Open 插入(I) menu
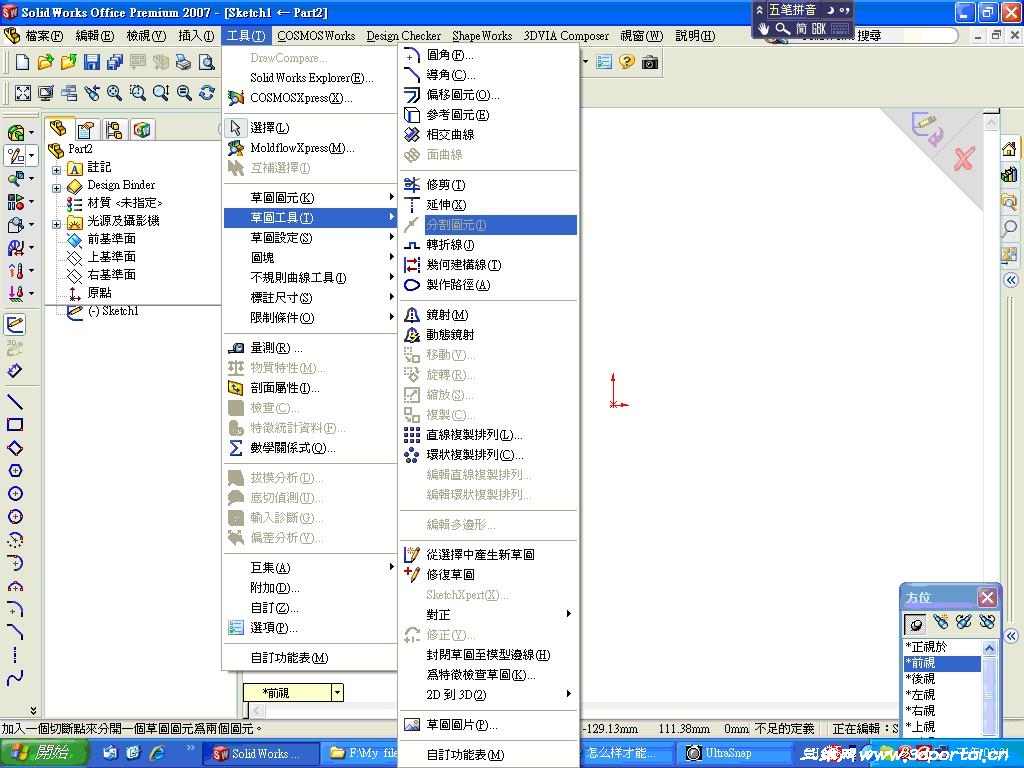 coord(196,36)
